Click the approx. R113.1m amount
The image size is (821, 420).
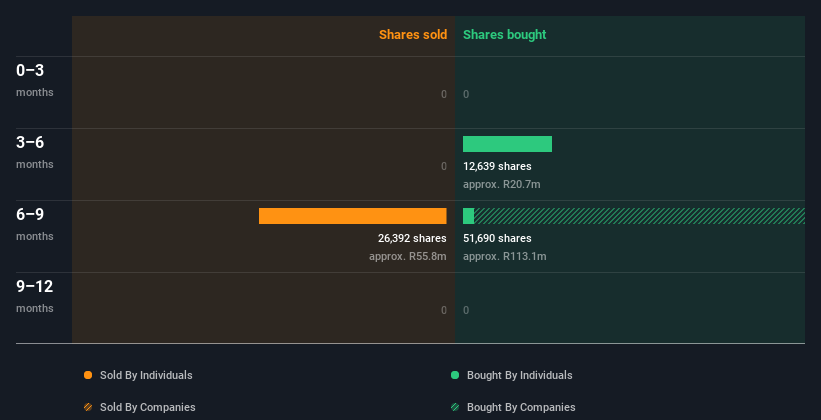[x=505, y=257]
